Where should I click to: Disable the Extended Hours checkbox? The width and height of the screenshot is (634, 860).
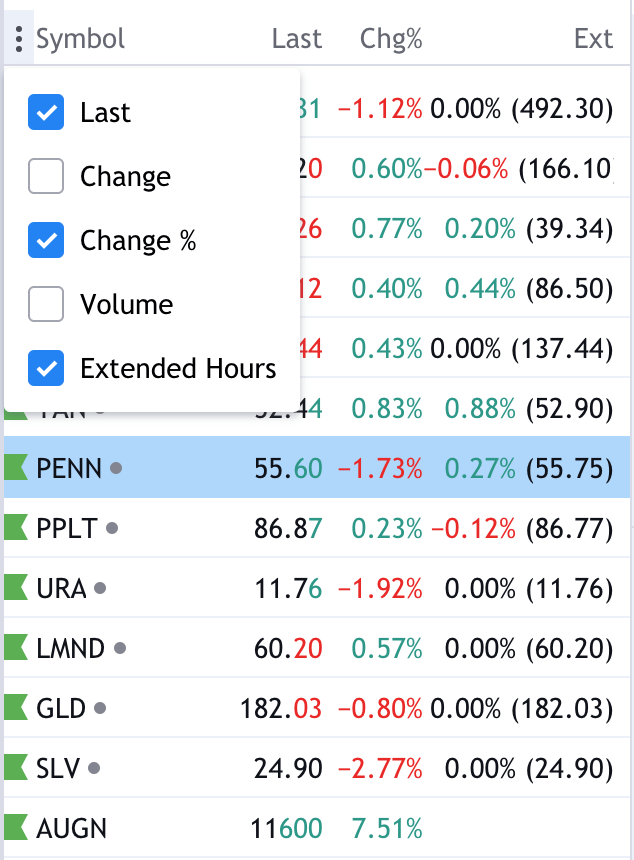pos(46,368)
